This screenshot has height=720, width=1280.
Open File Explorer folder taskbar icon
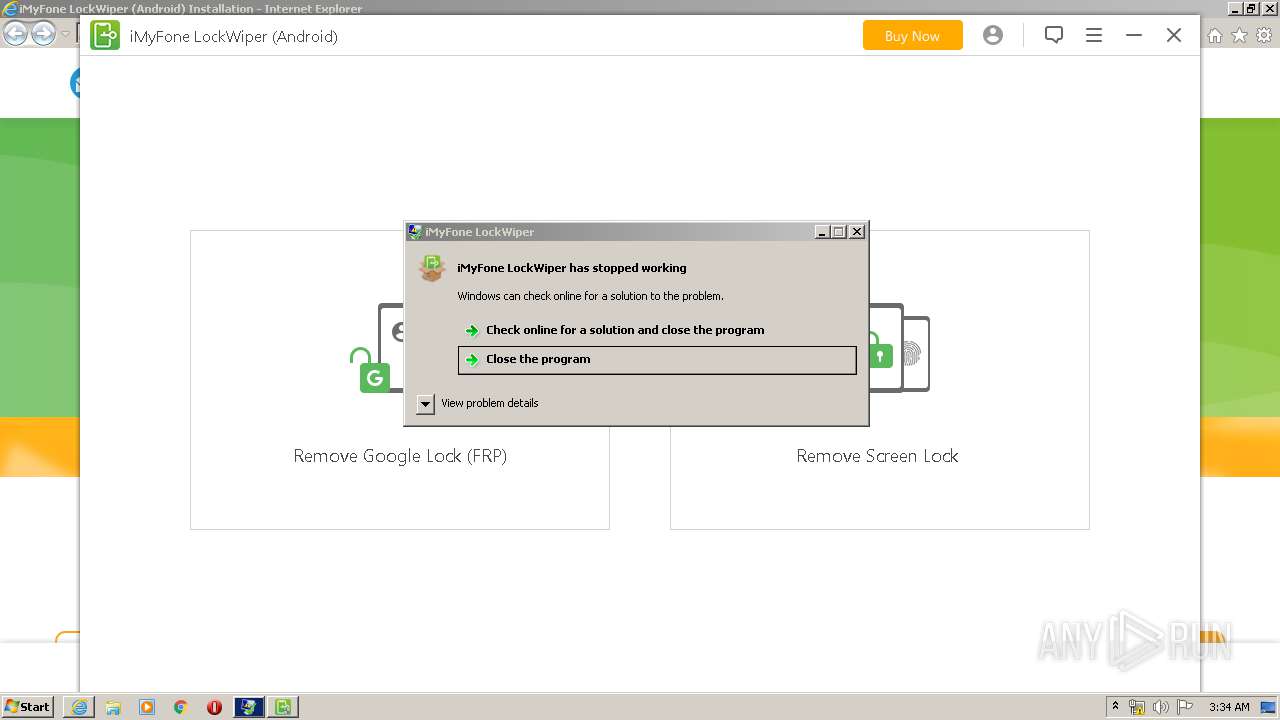pos(113,707)
